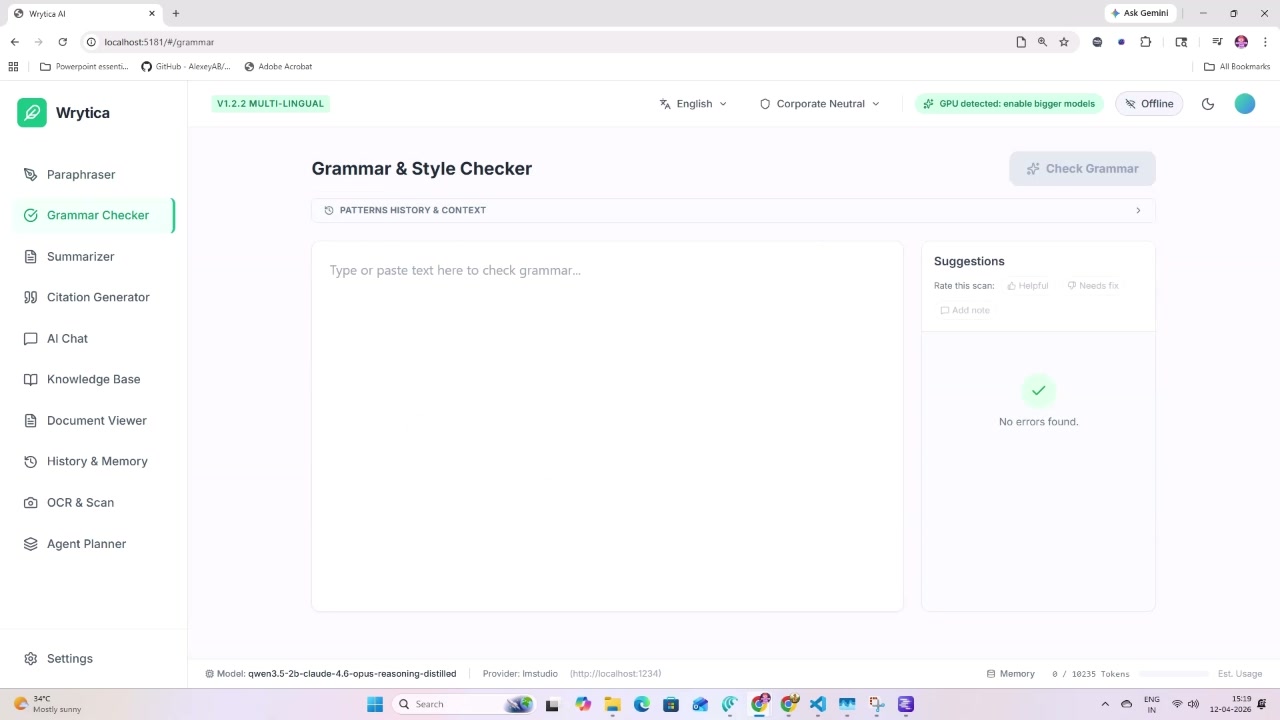Select the Summarizer tool
This screenshot has height=720, width=1280.
[x=80, y=256]
